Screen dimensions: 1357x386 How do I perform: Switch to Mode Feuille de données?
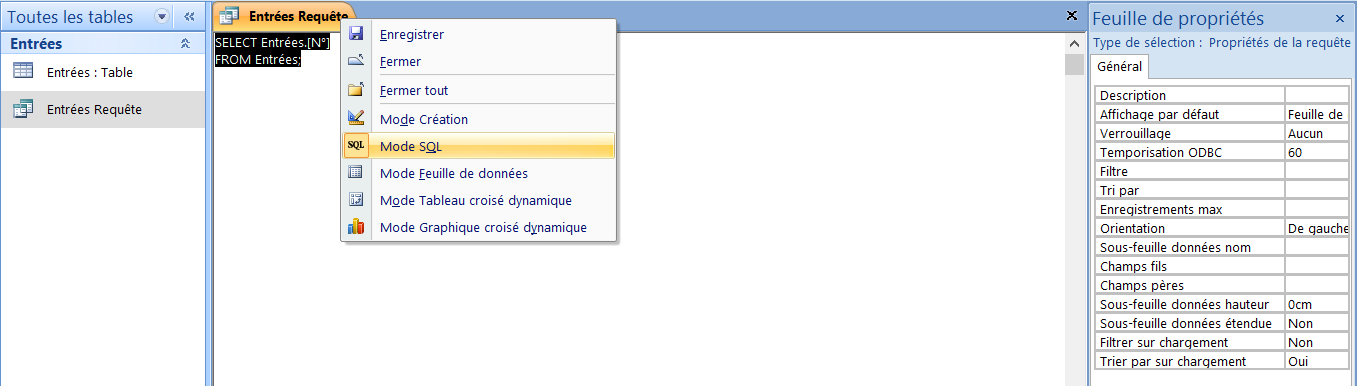pos(478,173)
